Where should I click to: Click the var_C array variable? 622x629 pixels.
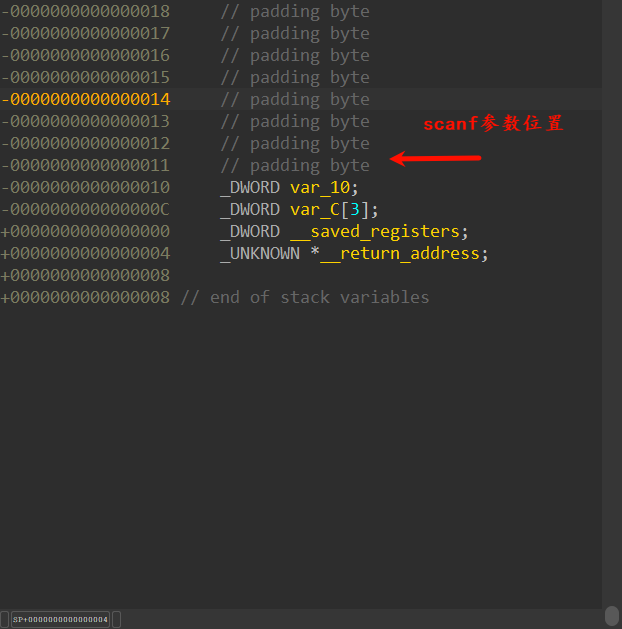[x=315, y=210]
